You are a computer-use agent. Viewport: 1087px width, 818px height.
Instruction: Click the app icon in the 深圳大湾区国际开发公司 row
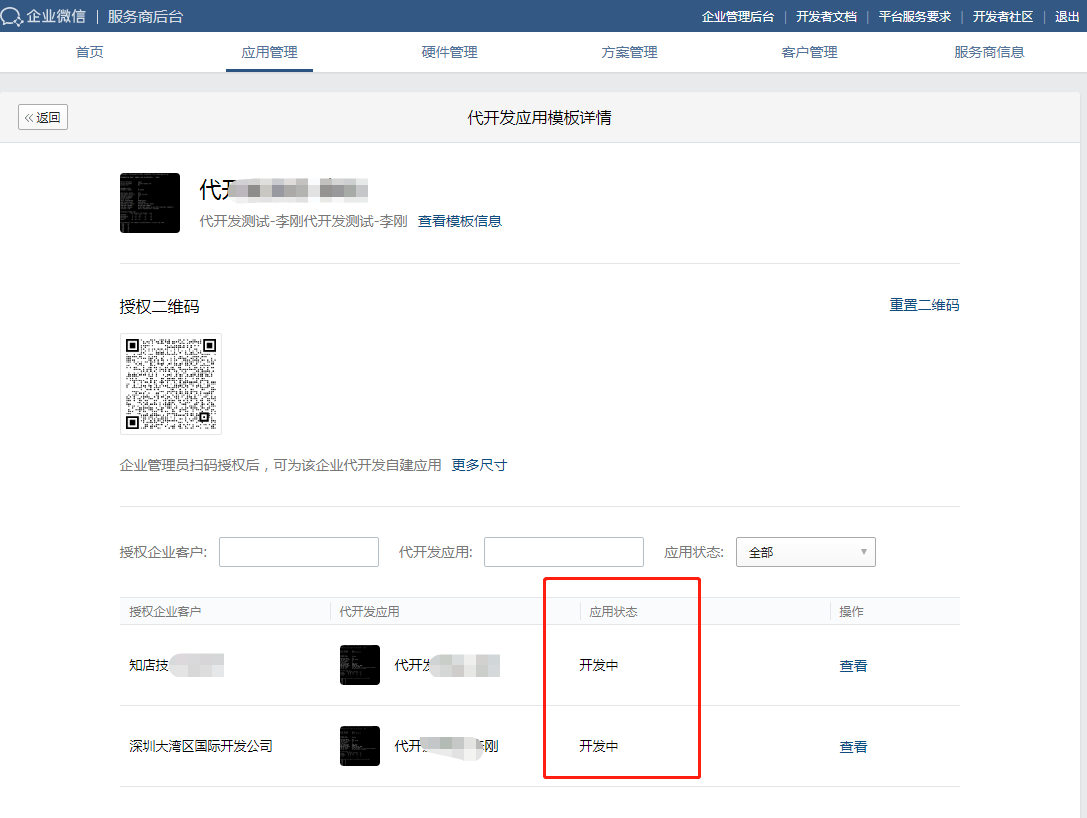click(x=359, y=746)
